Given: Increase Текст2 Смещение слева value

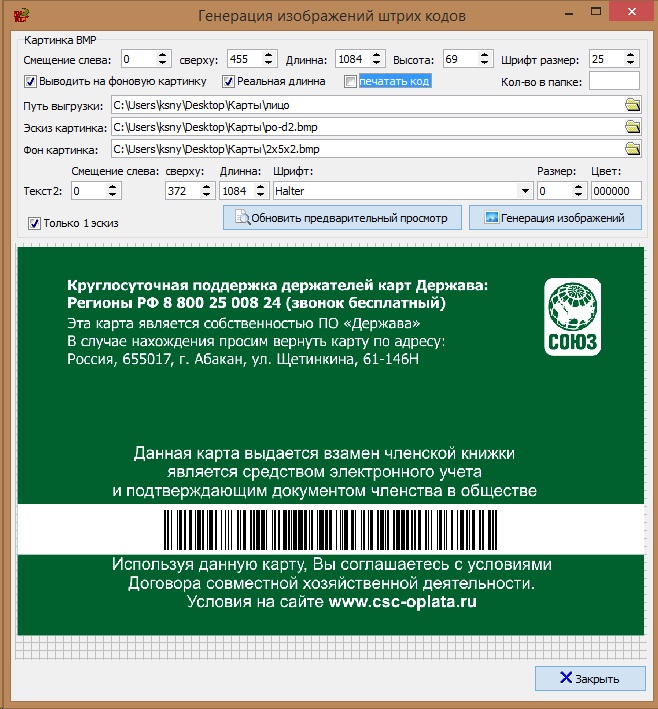Looking at the screenshot, I should [x=112, y=187].
